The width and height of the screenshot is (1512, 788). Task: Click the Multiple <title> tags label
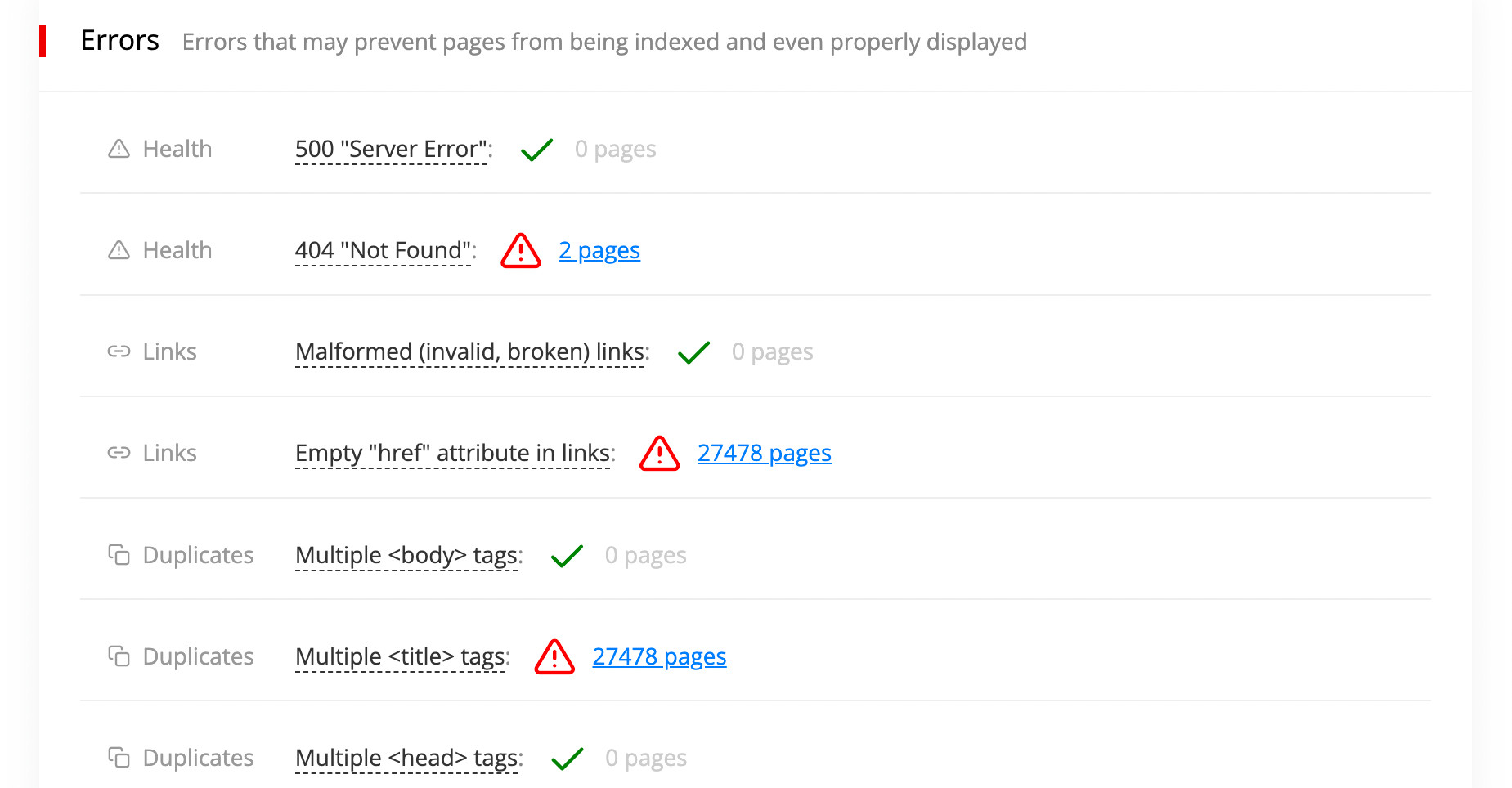401,656
